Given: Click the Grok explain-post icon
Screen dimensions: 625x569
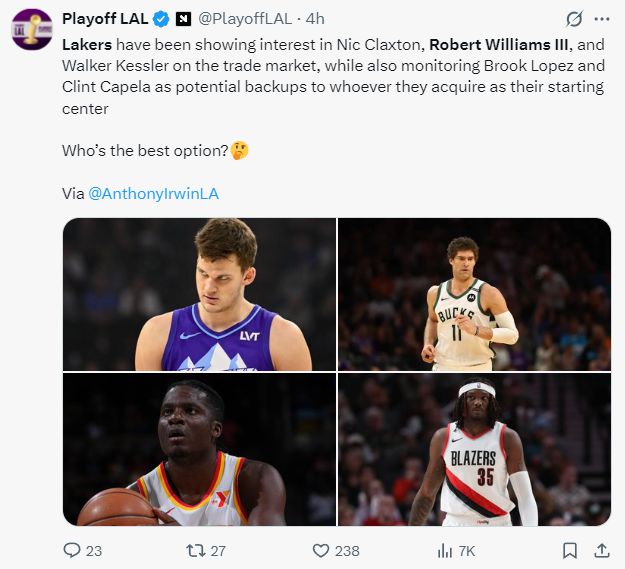Looking at the screenshot, I should [574, 19].
